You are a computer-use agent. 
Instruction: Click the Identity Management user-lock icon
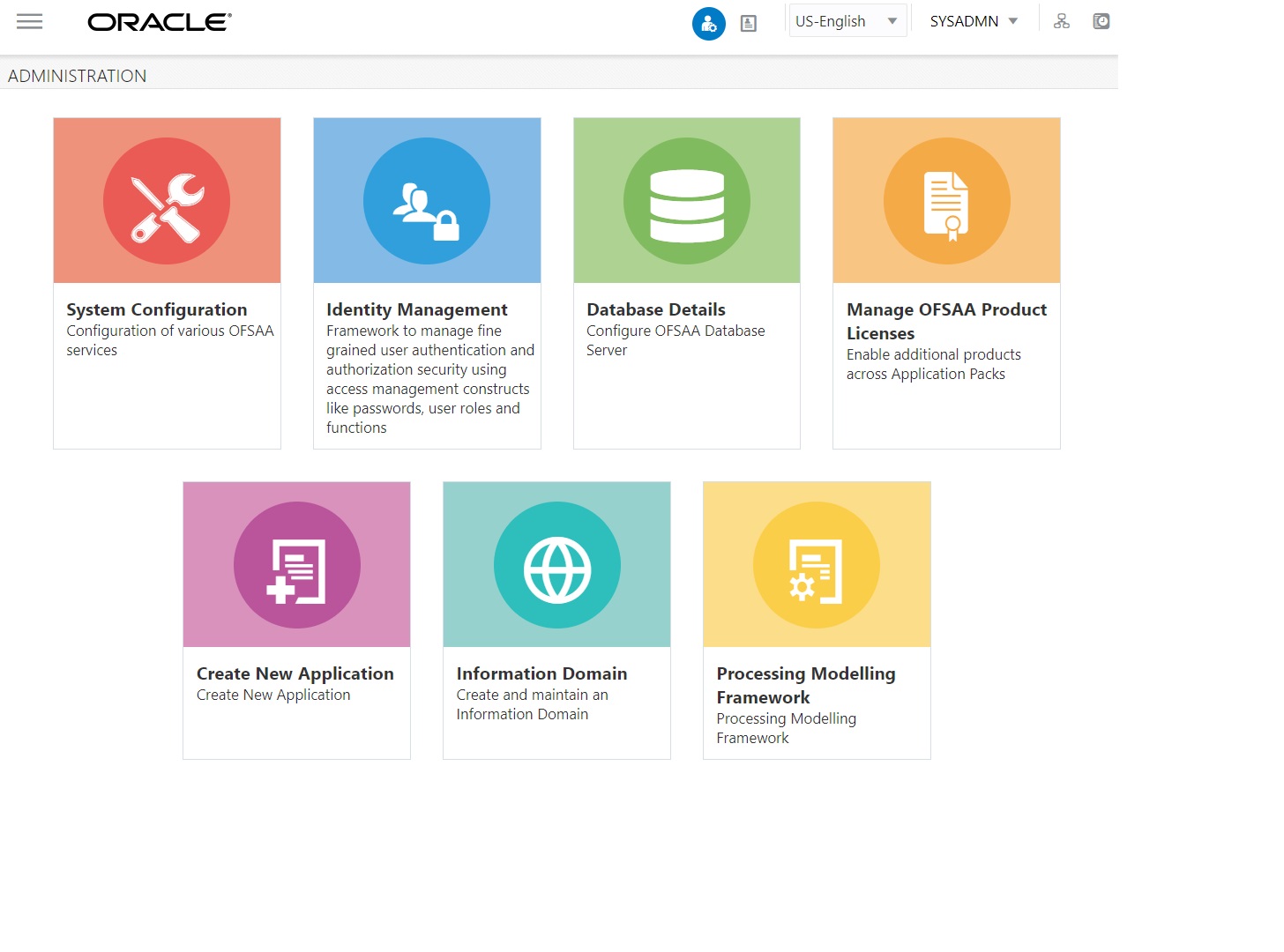[x=427, y=201]
